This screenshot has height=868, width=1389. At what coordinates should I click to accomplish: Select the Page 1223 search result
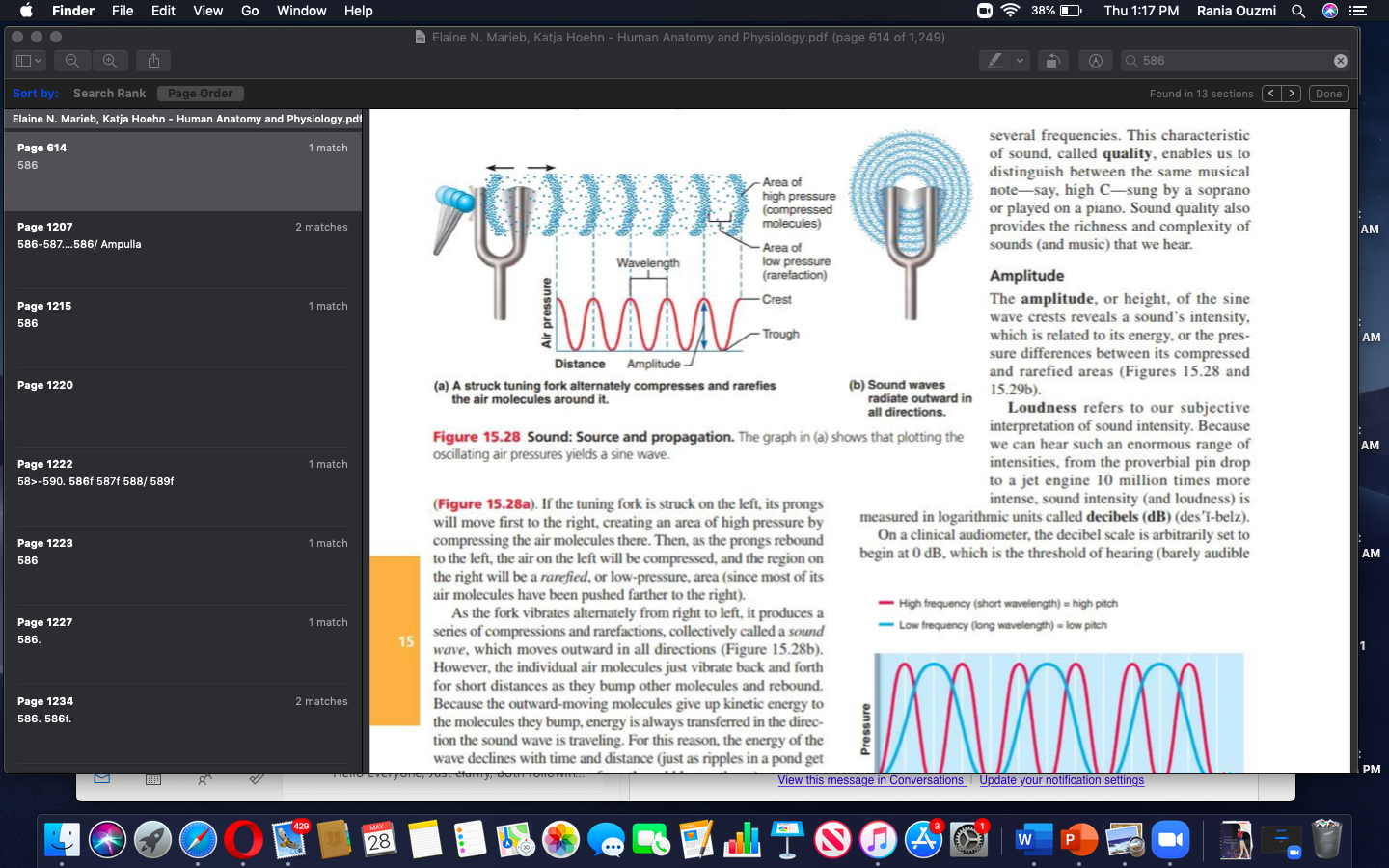pyautogui.click(x=183, y=566)
